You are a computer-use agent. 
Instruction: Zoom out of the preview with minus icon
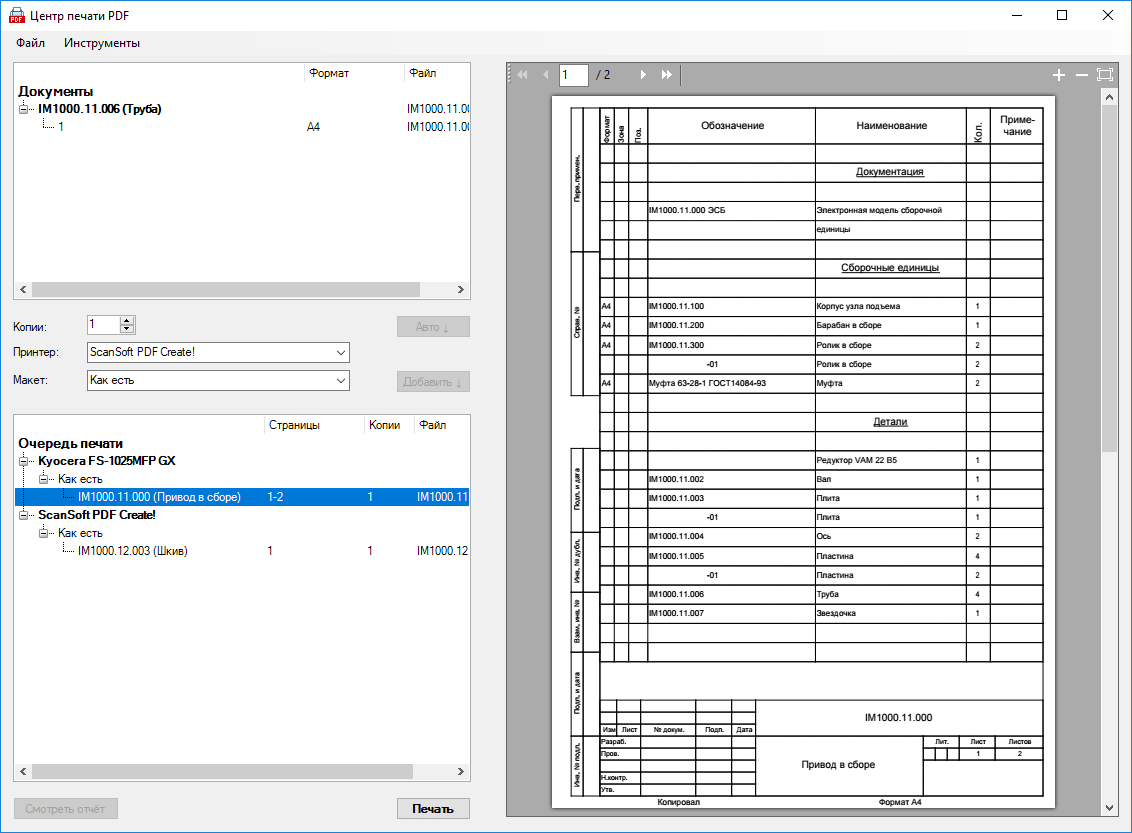click(x=1081, y=75)
